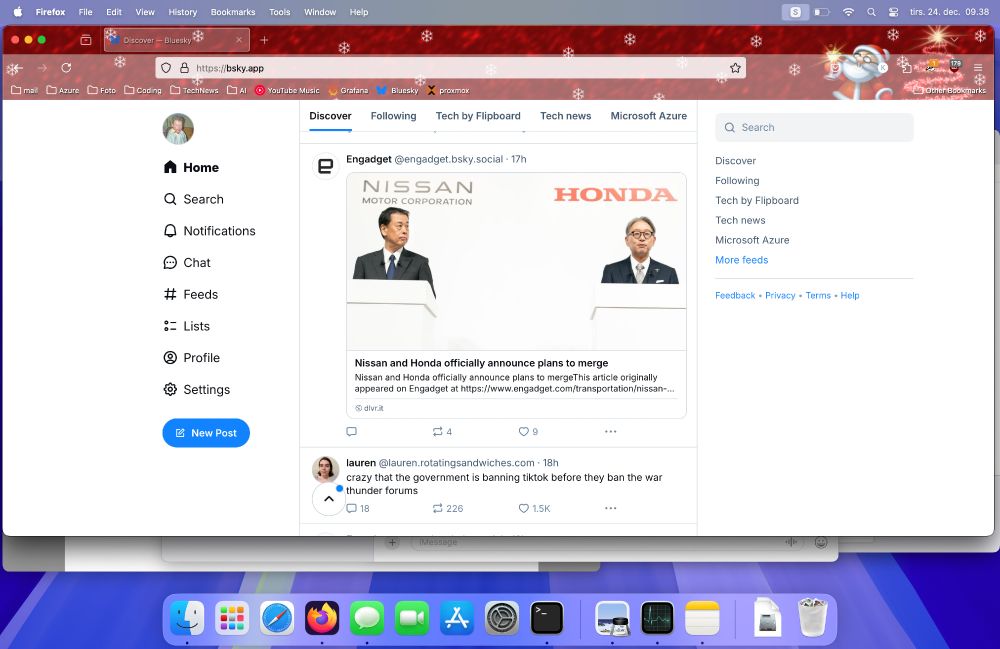Image resolution: width=1000 pixels, height=649 pixels.
Task: Open a new Firefox tab
Action: 264,40
